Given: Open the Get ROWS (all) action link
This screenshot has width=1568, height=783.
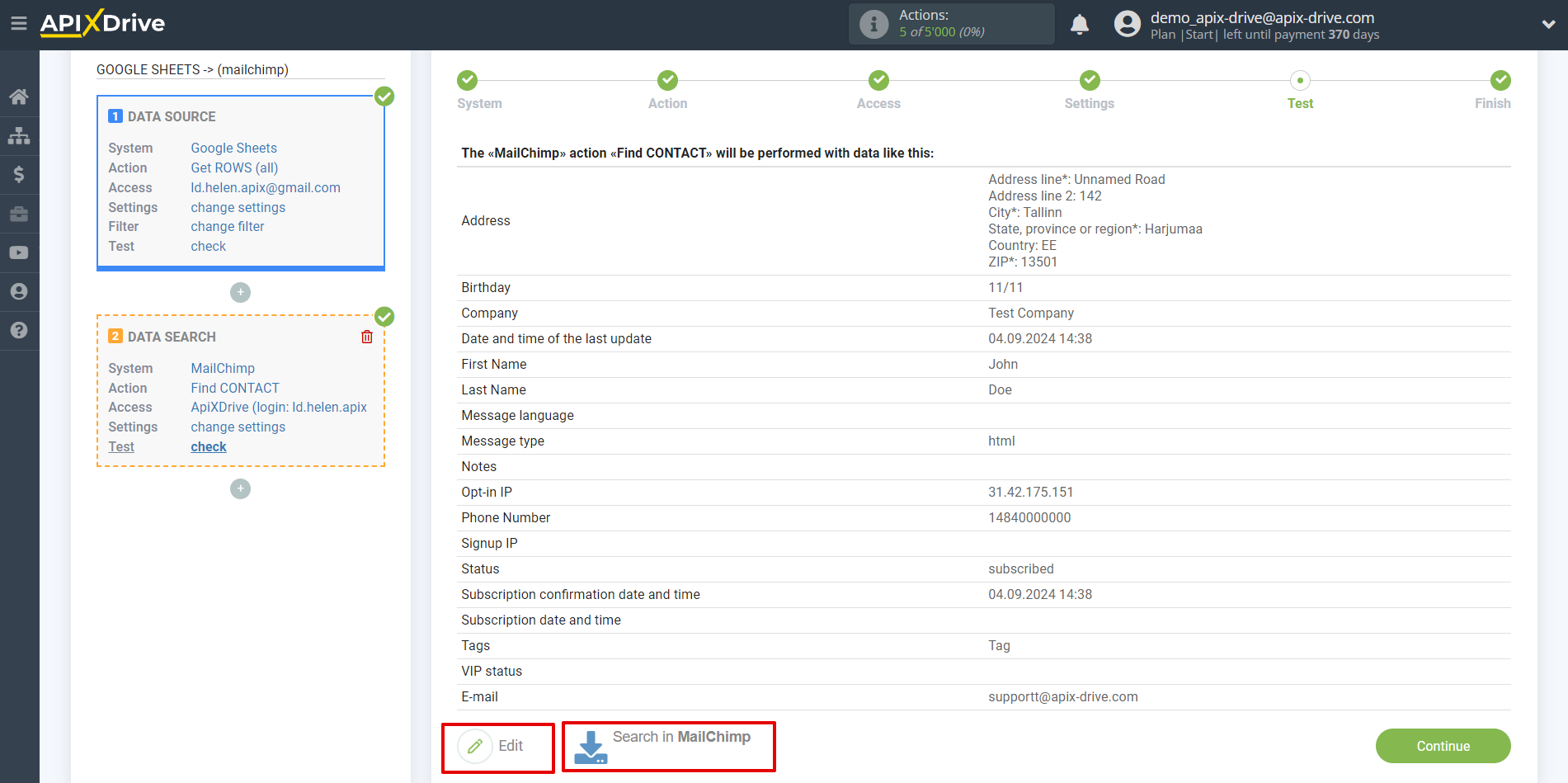Looking at the screenshot, I should tap(234, 167).
